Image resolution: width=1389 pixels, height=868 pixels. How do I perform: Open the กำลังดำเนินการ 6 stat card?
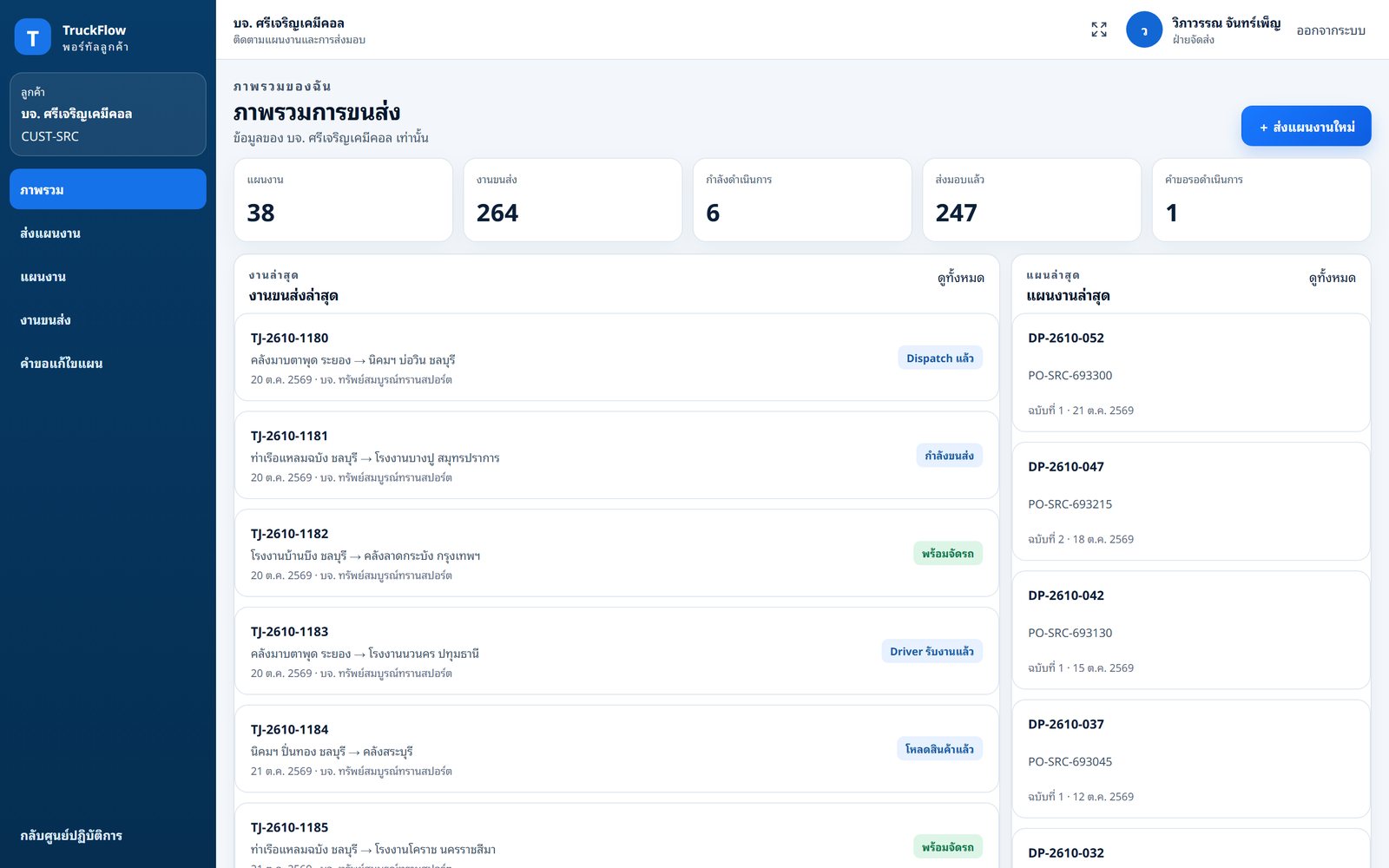pos(802,200)
